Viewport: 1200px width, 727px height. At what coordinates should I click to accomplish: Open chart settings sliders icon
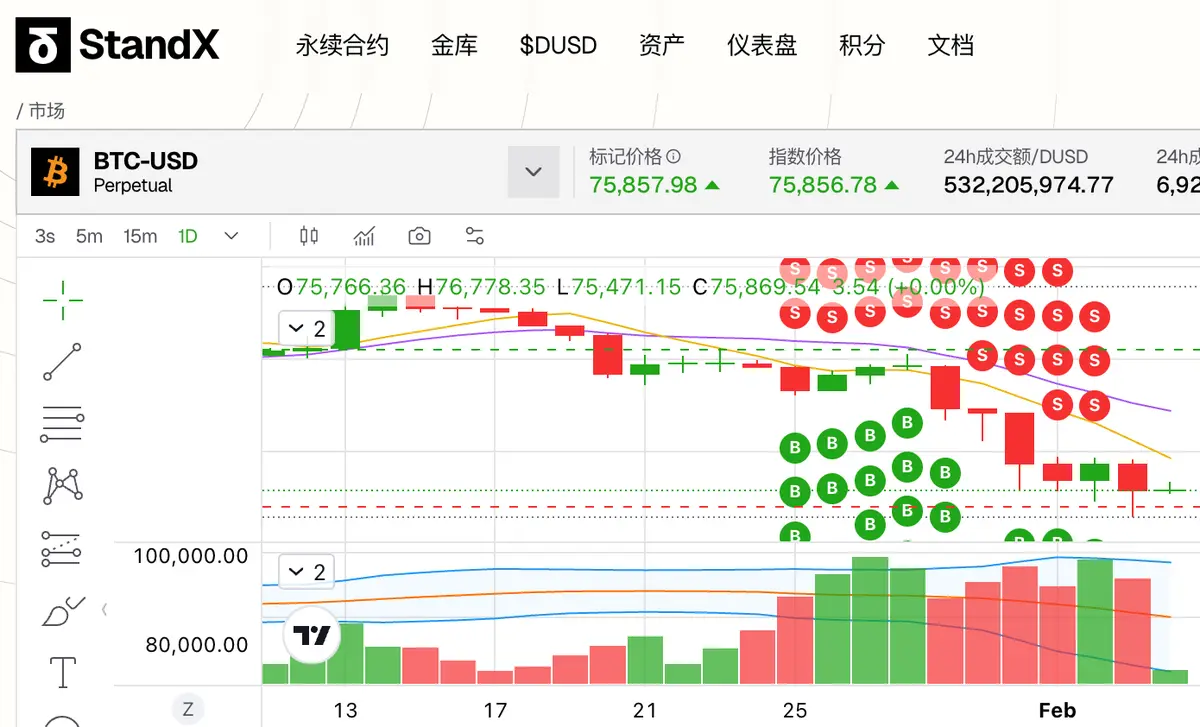coord(474,236)
